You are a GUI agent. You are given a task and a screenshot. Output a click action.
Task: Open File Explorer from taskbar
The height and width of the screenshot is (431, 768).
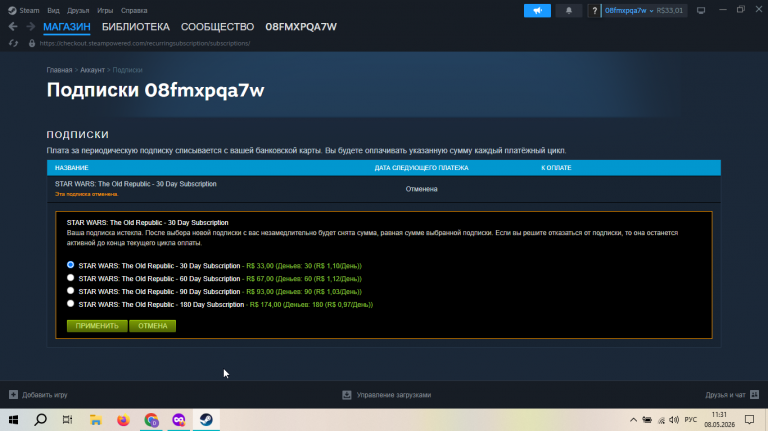96,420
